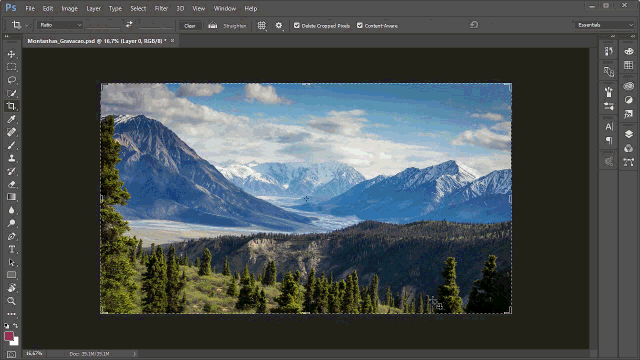Select the Quick Selection tool

click(x=11, y=93)
